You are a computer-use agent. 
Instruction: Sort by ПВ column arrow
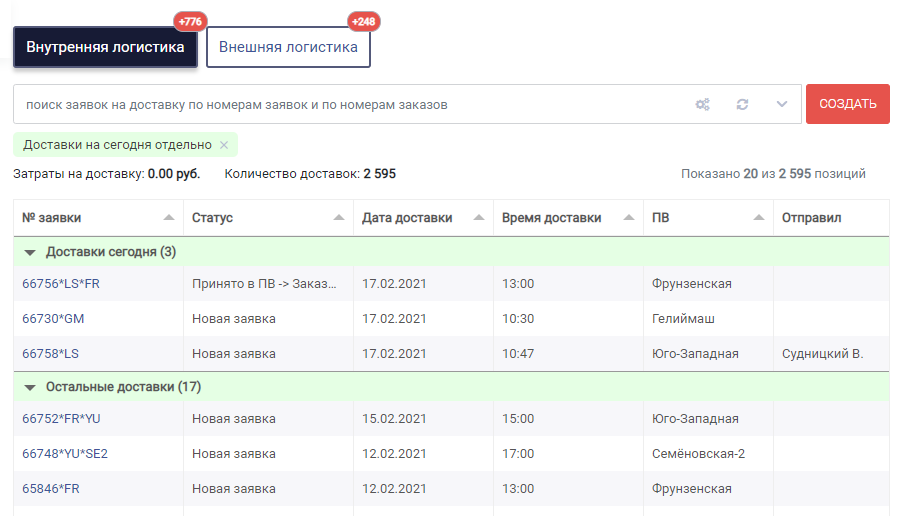pos(759,217)
